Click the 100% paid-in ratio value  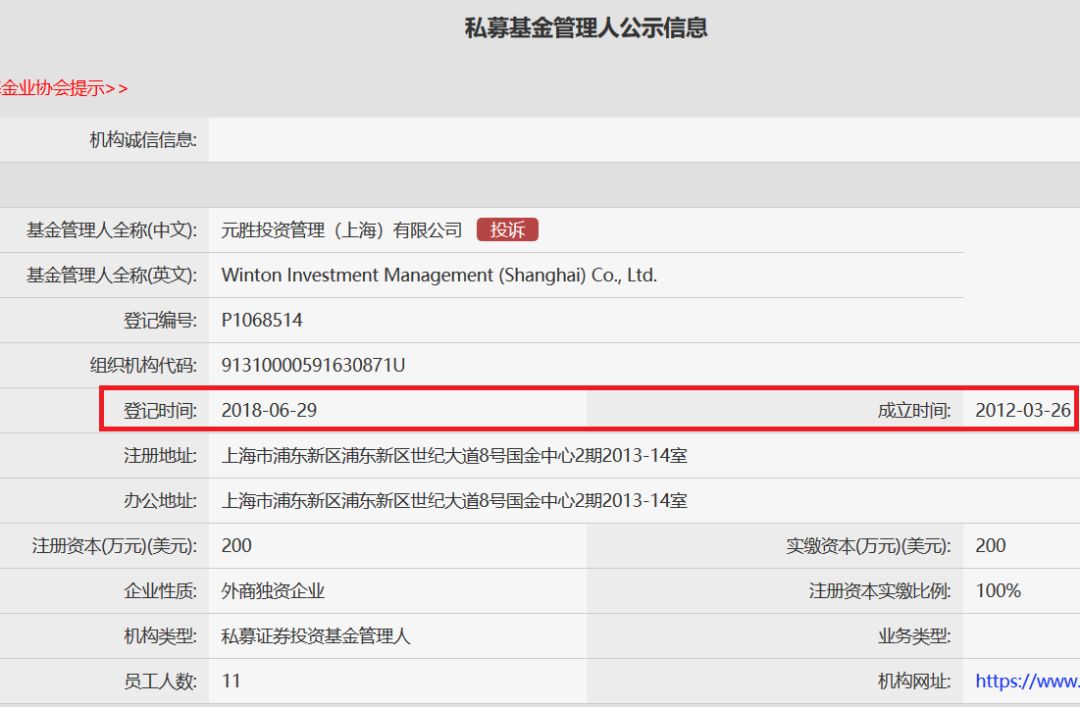pos(998,591)
